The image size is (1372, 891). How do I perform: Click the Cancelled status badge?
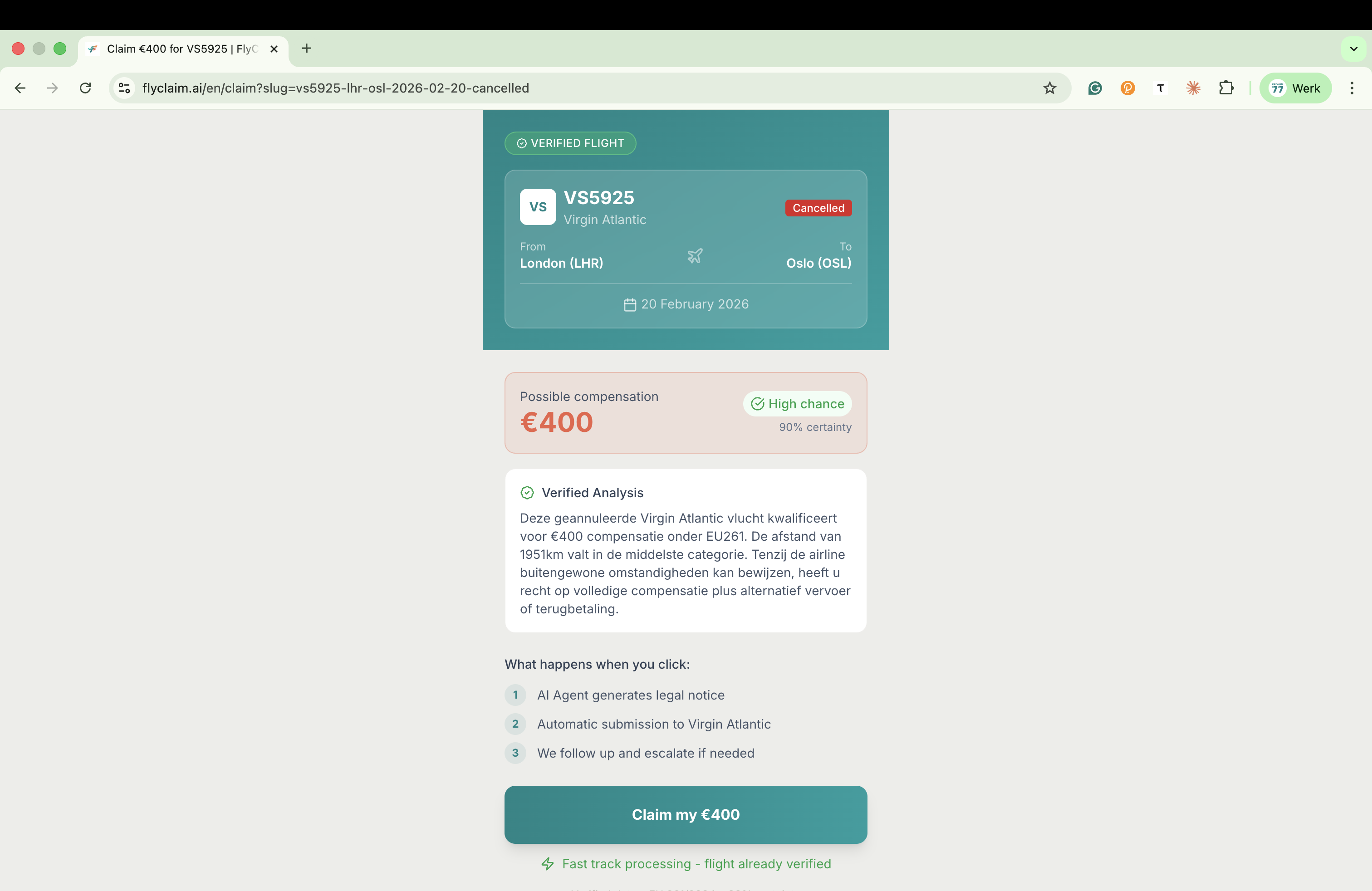(x=818, y=208)
